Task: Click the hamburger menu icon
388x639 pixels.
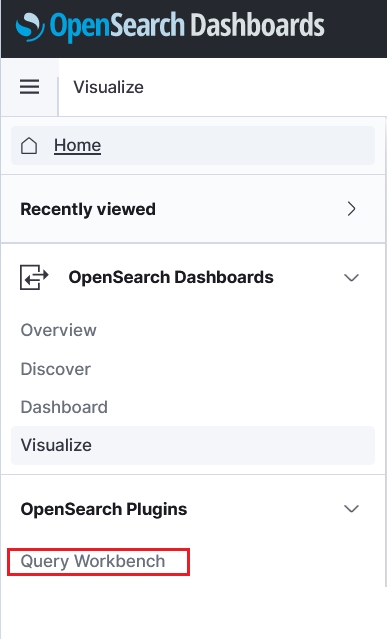Action: [x=29, y=87]
